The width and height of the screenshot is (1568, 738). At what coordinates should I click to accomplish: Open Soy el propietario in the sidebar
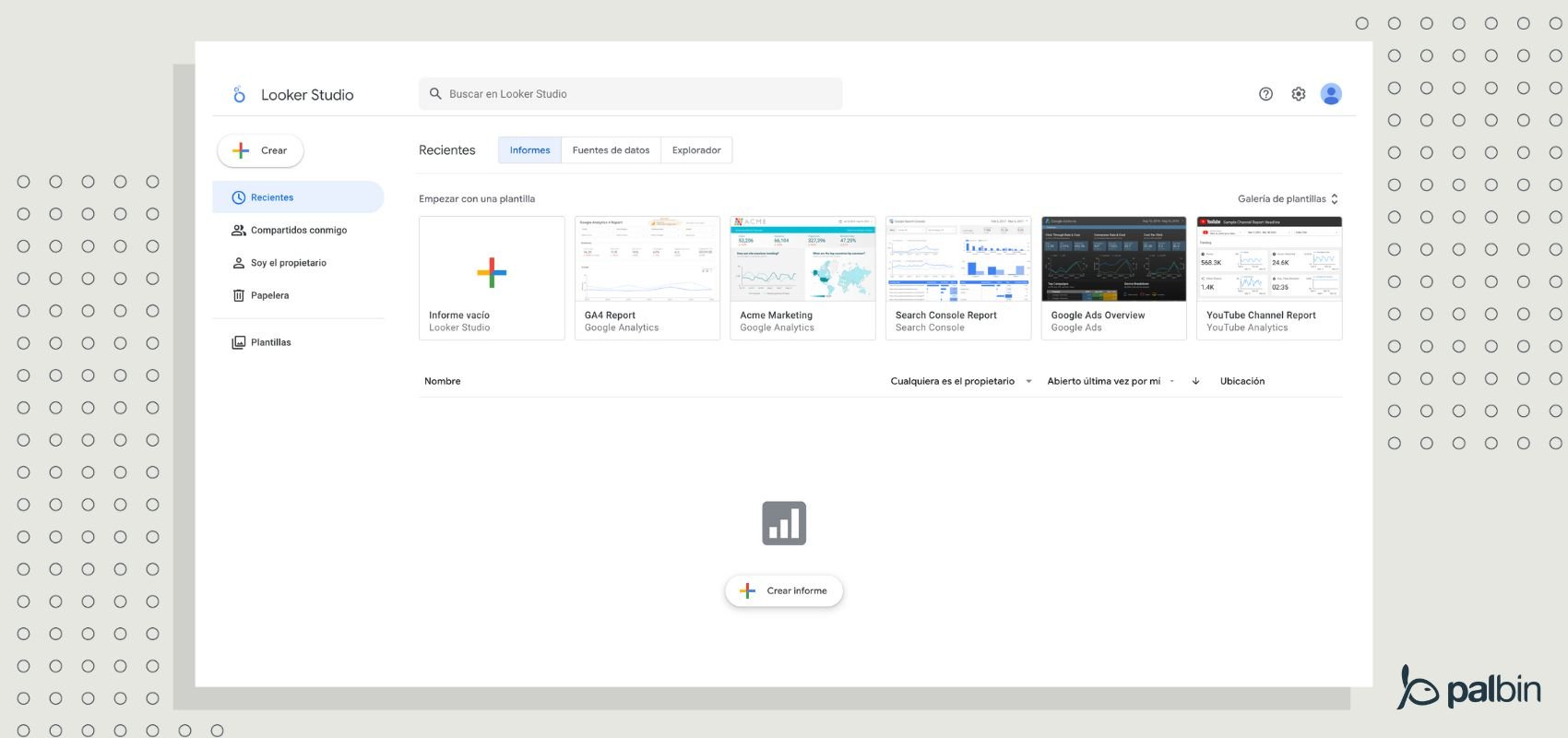click(288, 263)
